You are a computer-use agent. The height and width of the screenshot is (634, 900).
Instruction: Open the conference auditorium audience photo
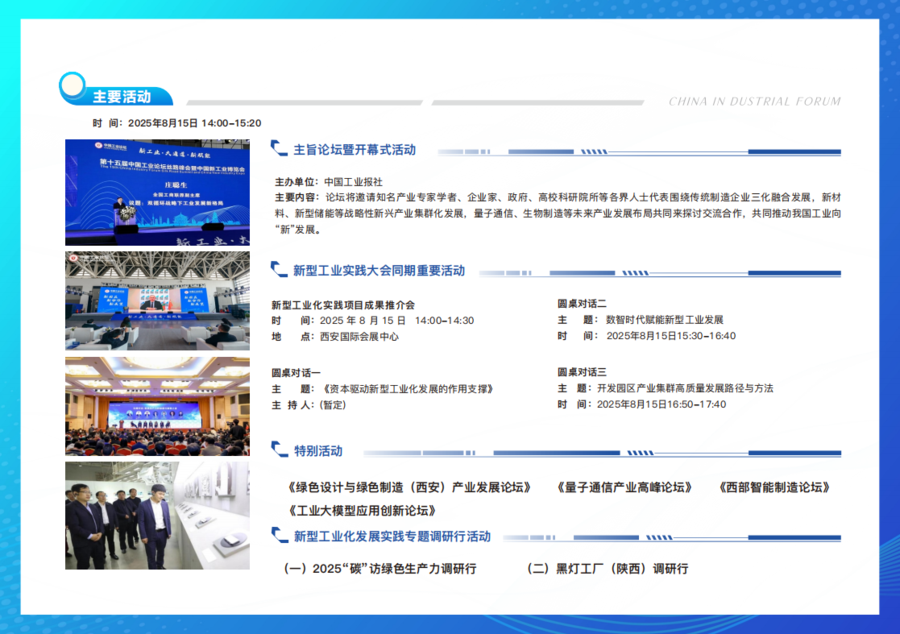[157, 406]
